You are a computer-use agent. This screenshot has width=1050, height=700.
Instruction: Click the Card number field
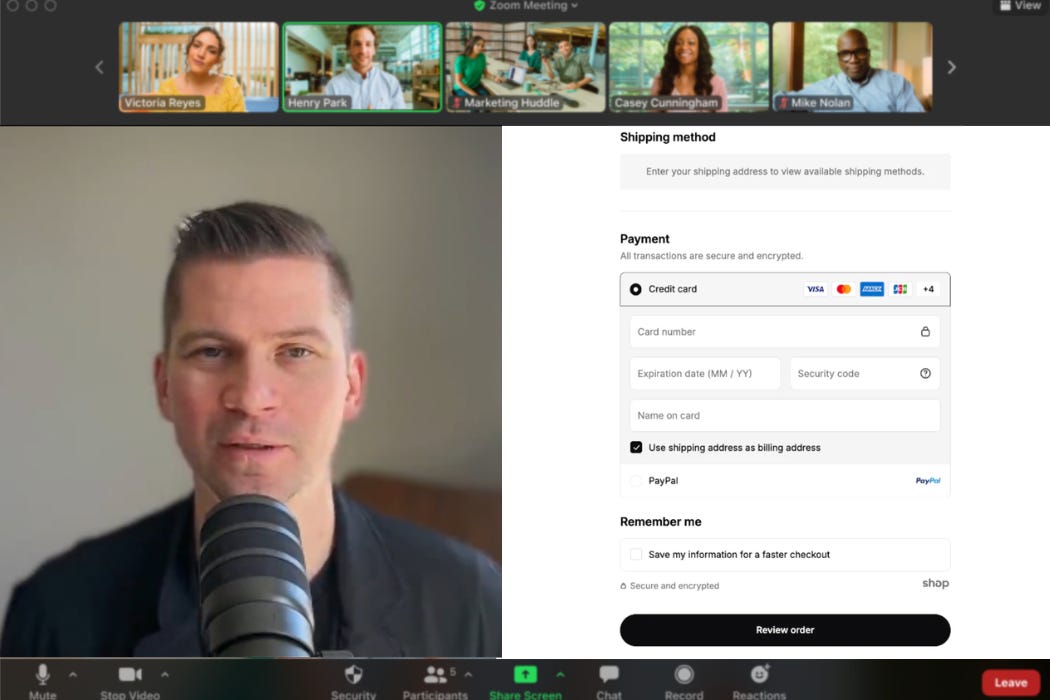785,332
